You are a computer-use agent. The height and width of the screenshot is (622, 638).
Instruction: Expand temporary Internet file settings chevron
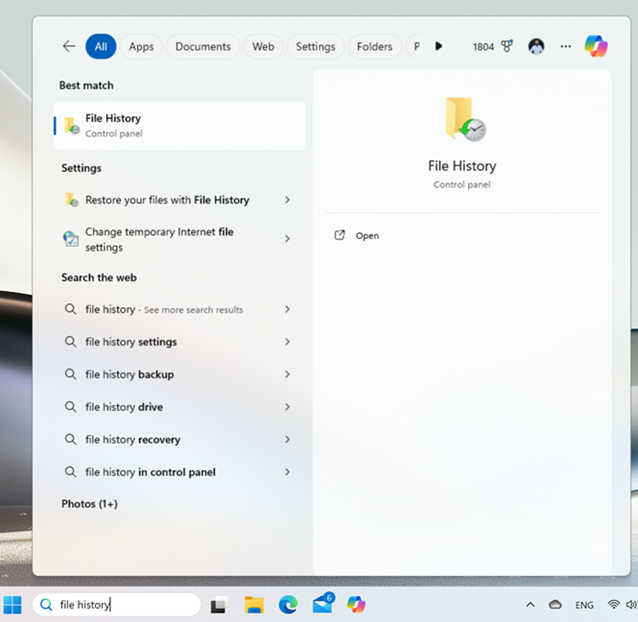[x=287, y=238]
